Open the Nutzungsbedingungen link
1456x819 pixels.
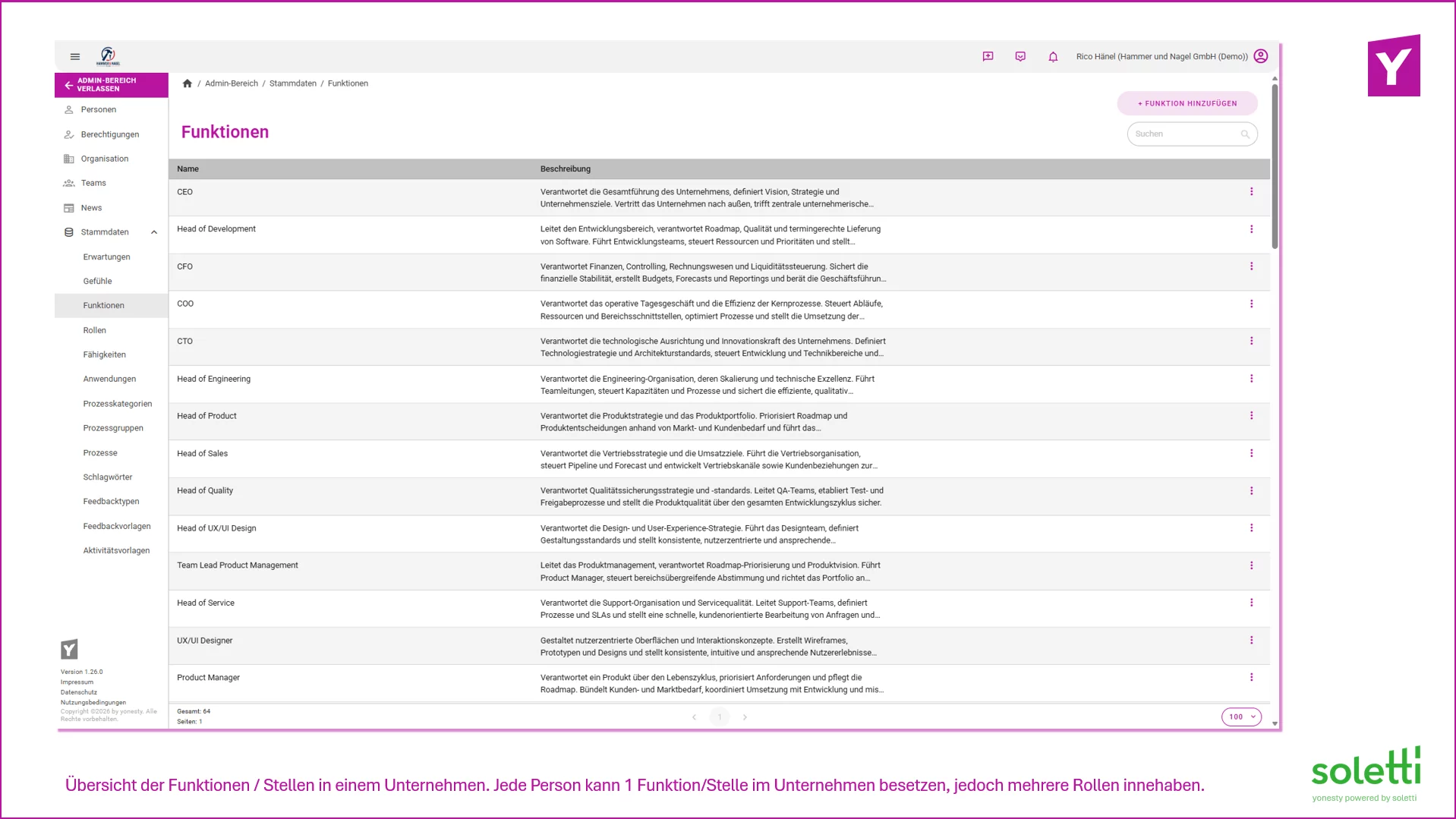(93, 703)
